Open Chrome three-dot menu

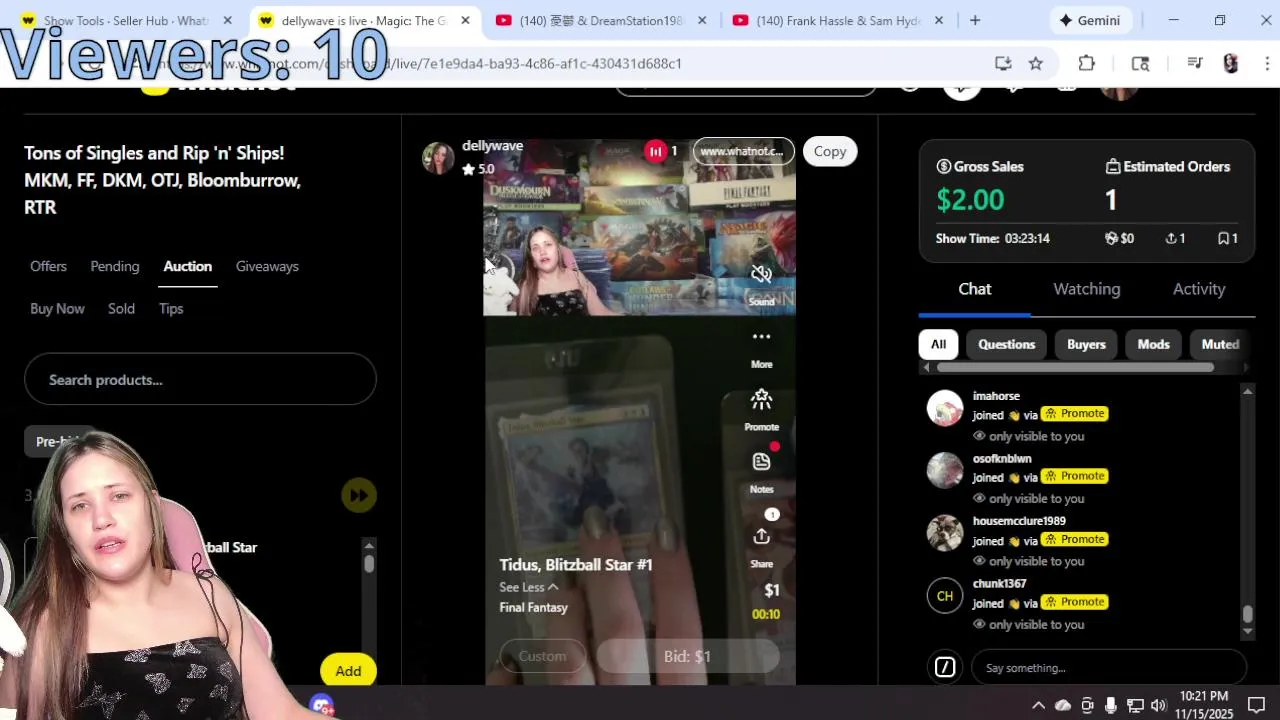point(1267,63)
